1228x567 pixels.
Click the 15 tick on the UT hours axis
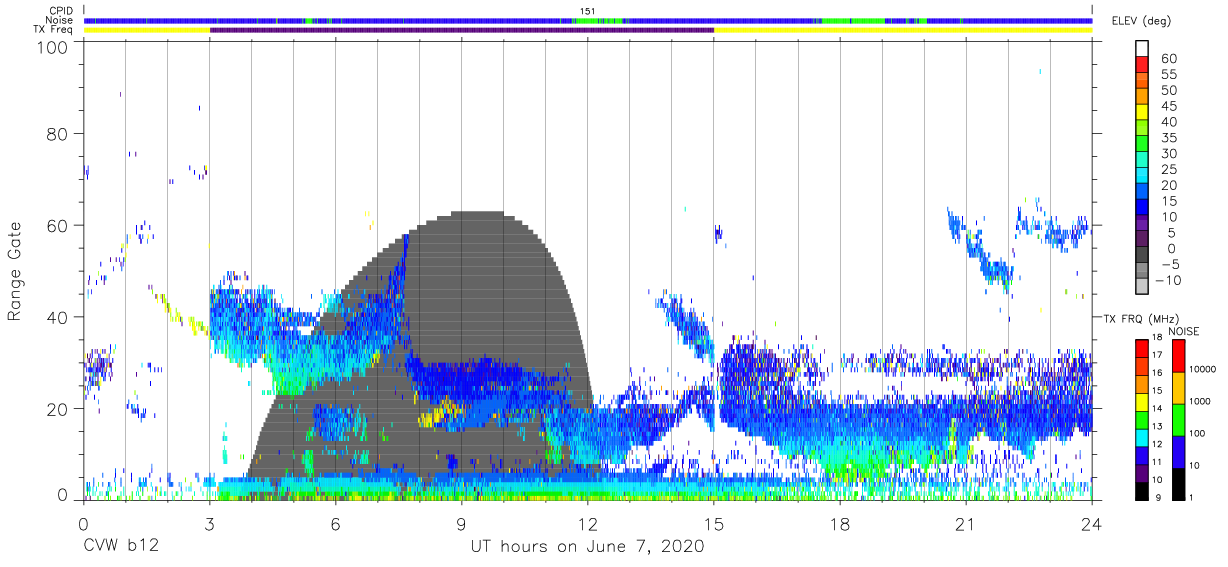[714, 523]
